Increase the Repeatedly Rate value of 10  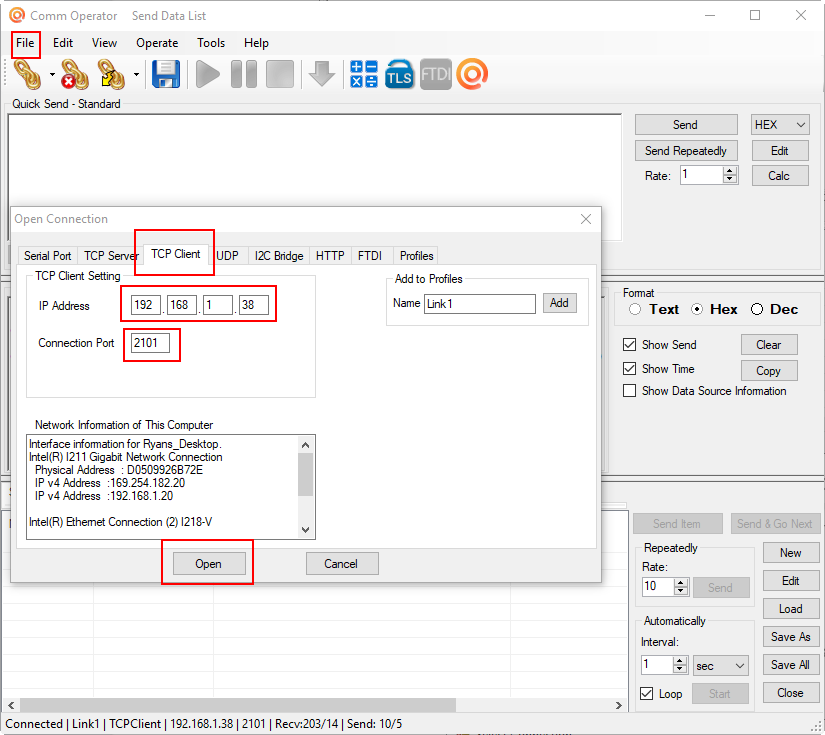(x=681, y=582)
